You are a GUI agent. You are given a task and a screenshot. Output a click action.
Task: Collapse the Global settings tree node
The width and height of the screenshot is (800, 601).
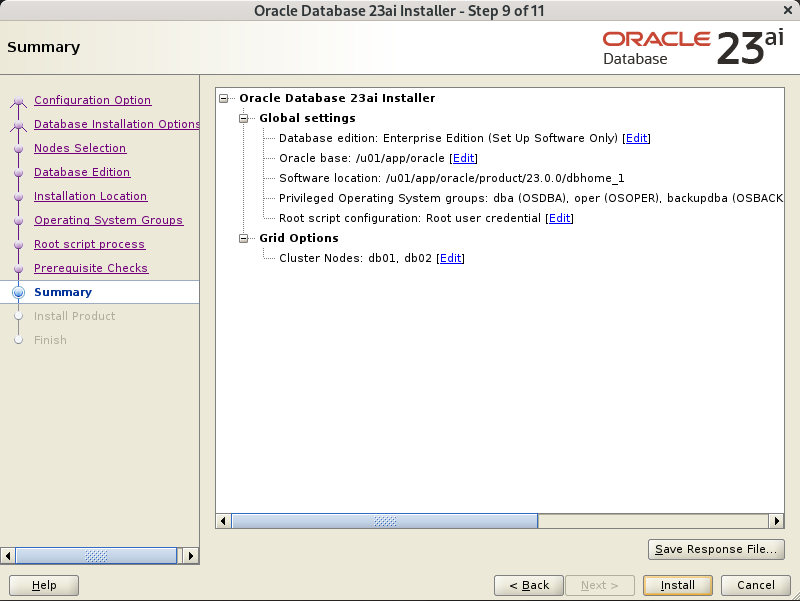coord(244,118)
